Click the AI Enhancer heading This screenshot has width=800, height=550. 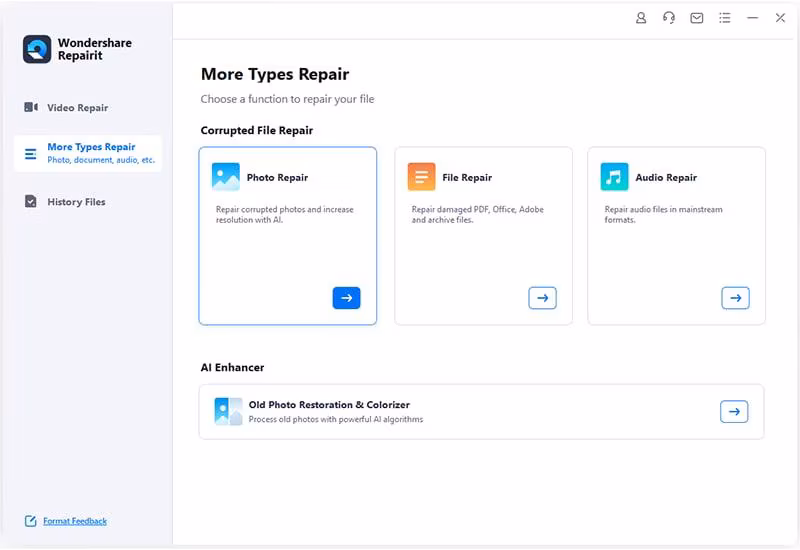(232, 367)
